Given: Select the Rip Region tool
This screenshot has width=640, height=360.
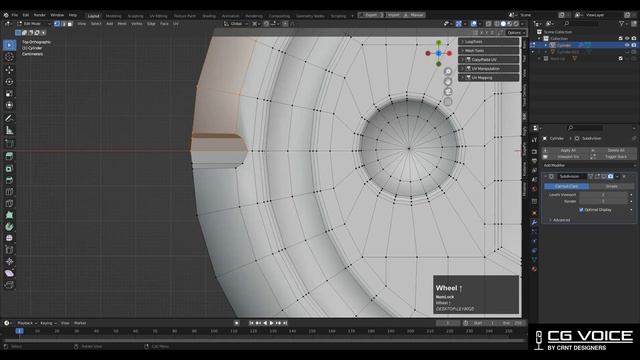Looking at the screenshot, I should tap(9, 284).
